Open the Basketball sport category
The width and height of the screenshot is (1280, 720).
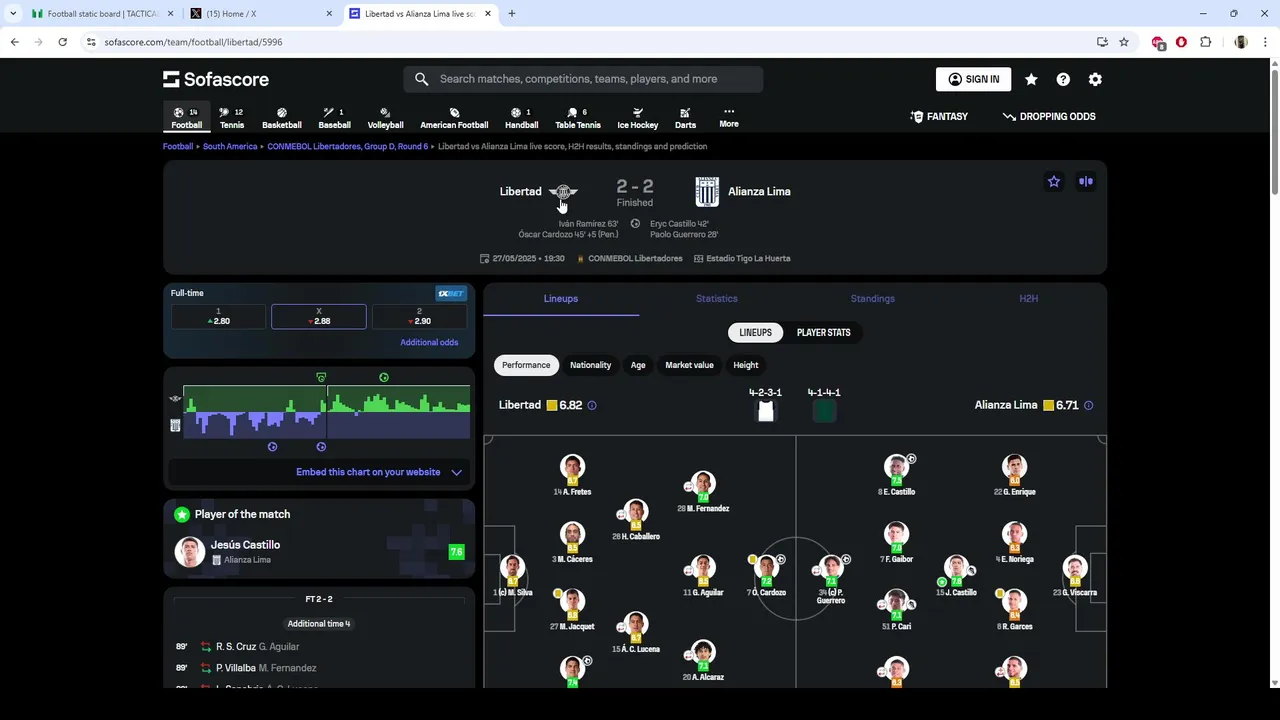click(x=282, y=118)
